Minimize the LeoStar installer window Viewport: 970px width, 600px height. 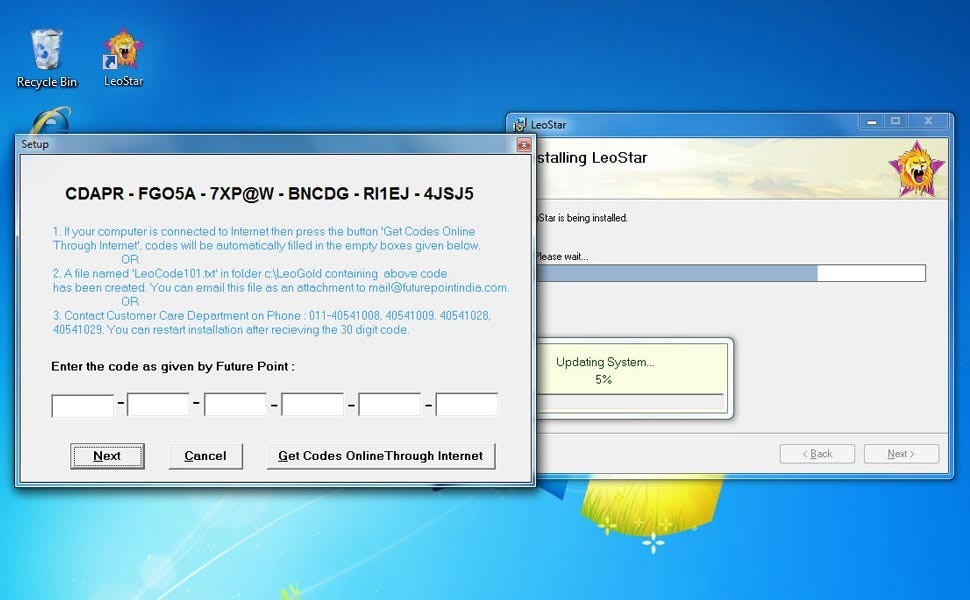click(x=872, y=122)
